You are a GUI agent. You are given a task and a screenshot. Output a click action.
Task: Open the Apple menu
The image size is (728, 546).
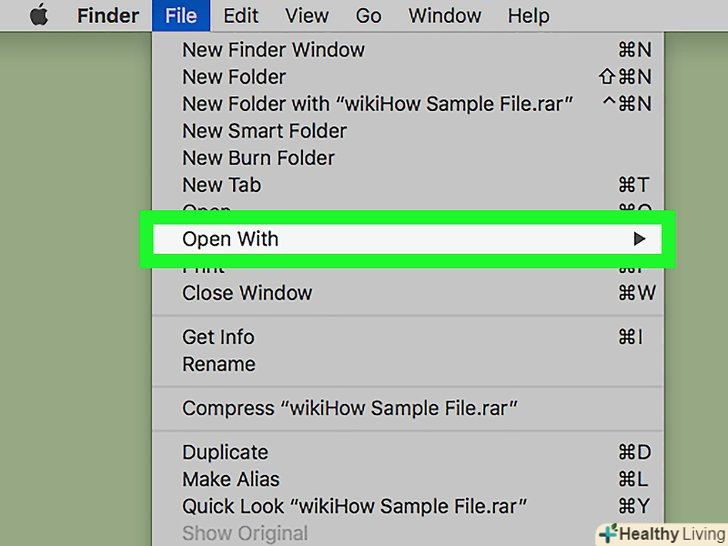[x=38, y=16]
